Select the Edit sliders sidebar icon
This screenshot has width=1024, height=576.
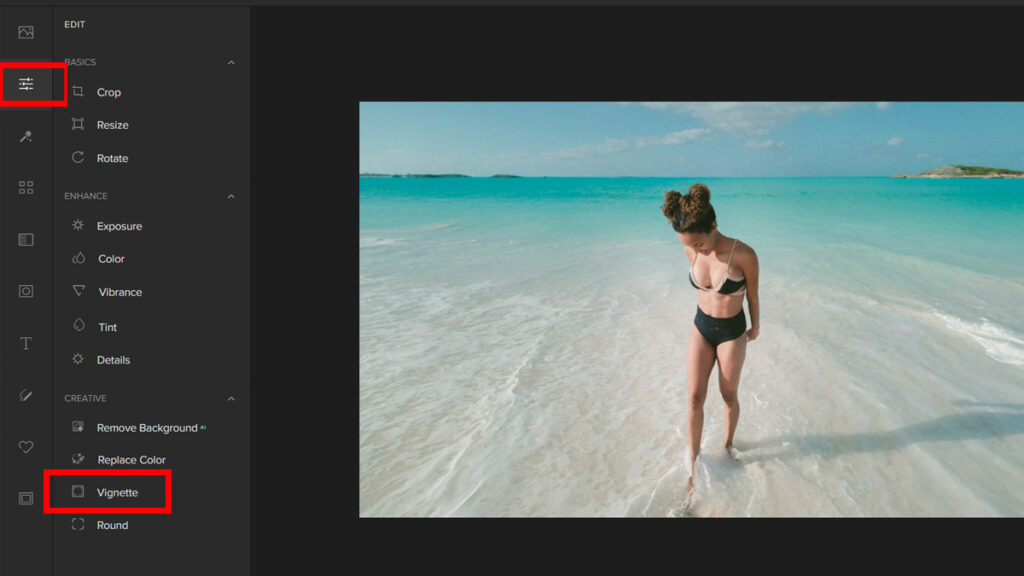click(26, 85)
